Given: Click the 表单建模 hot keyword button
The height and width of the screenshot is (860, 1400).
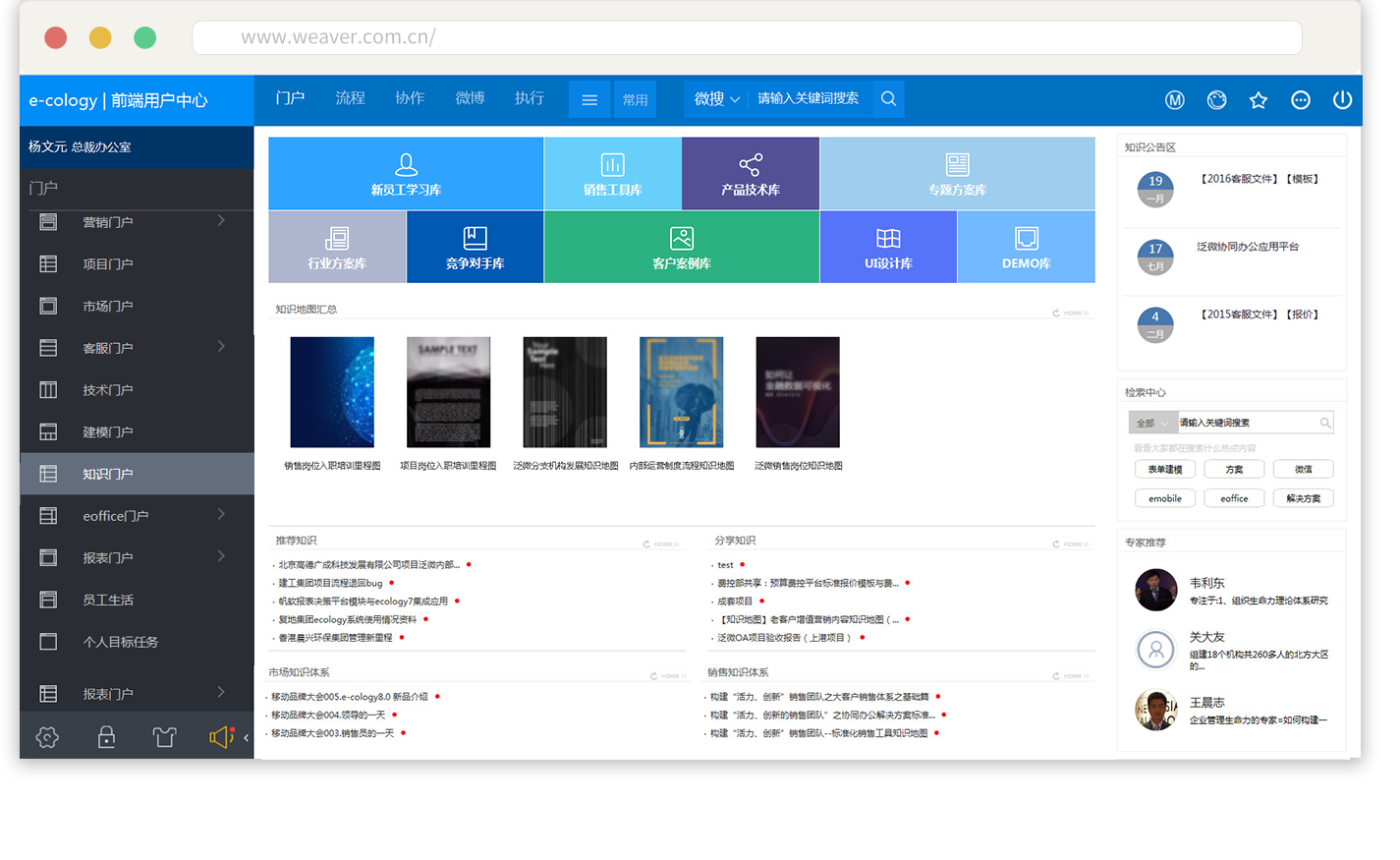Looking at the screenshot, I should [1165, 469].
